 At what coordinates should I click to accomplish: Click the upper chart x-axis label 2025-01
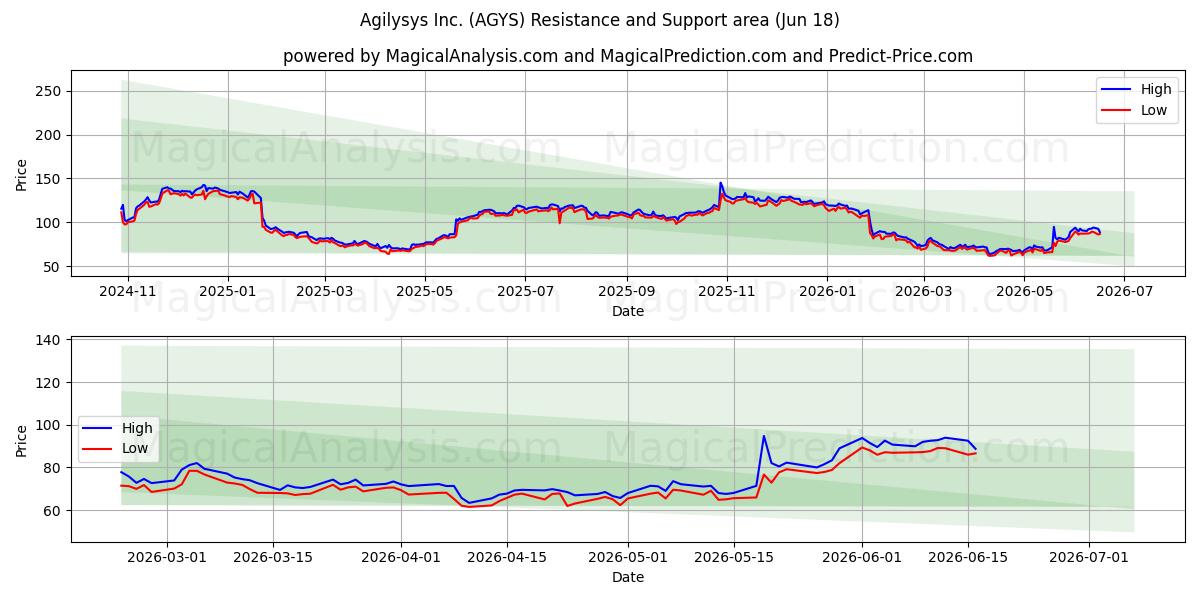pos(228,292)
